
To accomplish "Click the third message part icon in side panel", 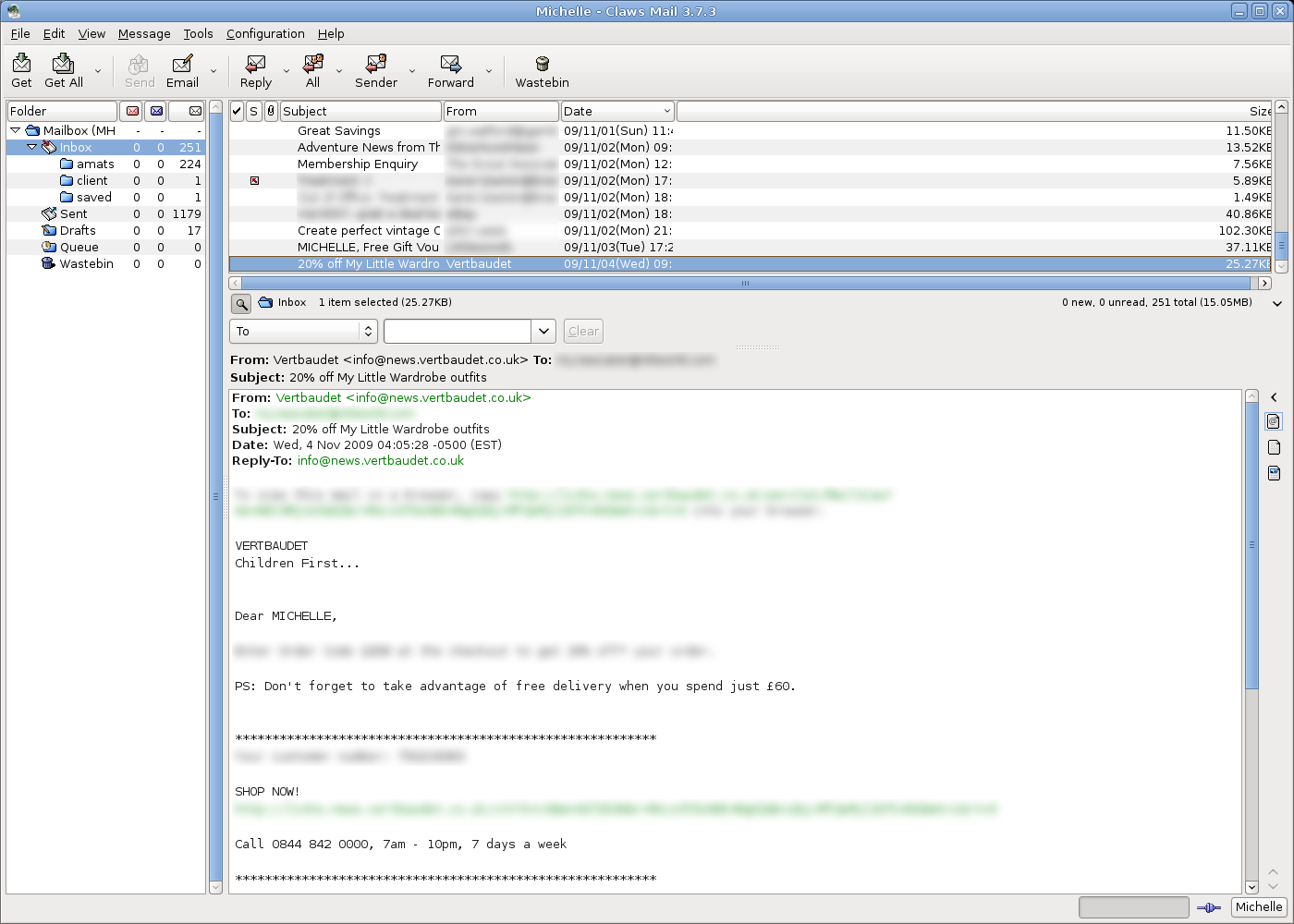I will [x=1274, y=473].
